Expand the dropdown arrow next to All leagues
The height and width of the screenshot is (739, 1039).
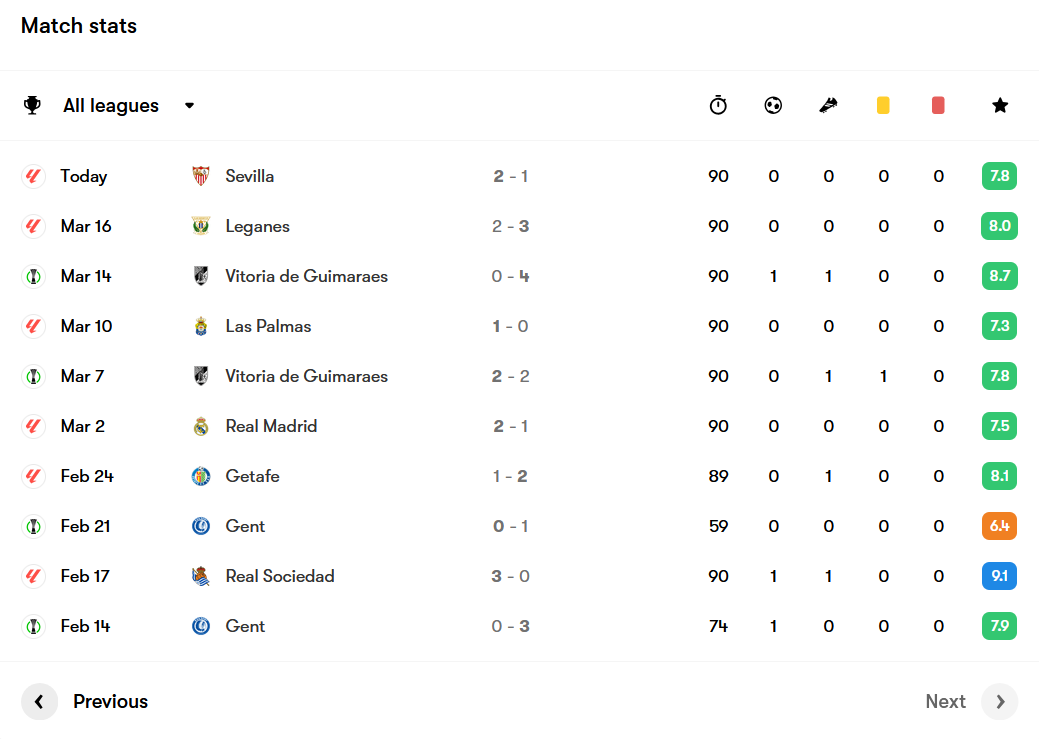[x=190, y=105]
